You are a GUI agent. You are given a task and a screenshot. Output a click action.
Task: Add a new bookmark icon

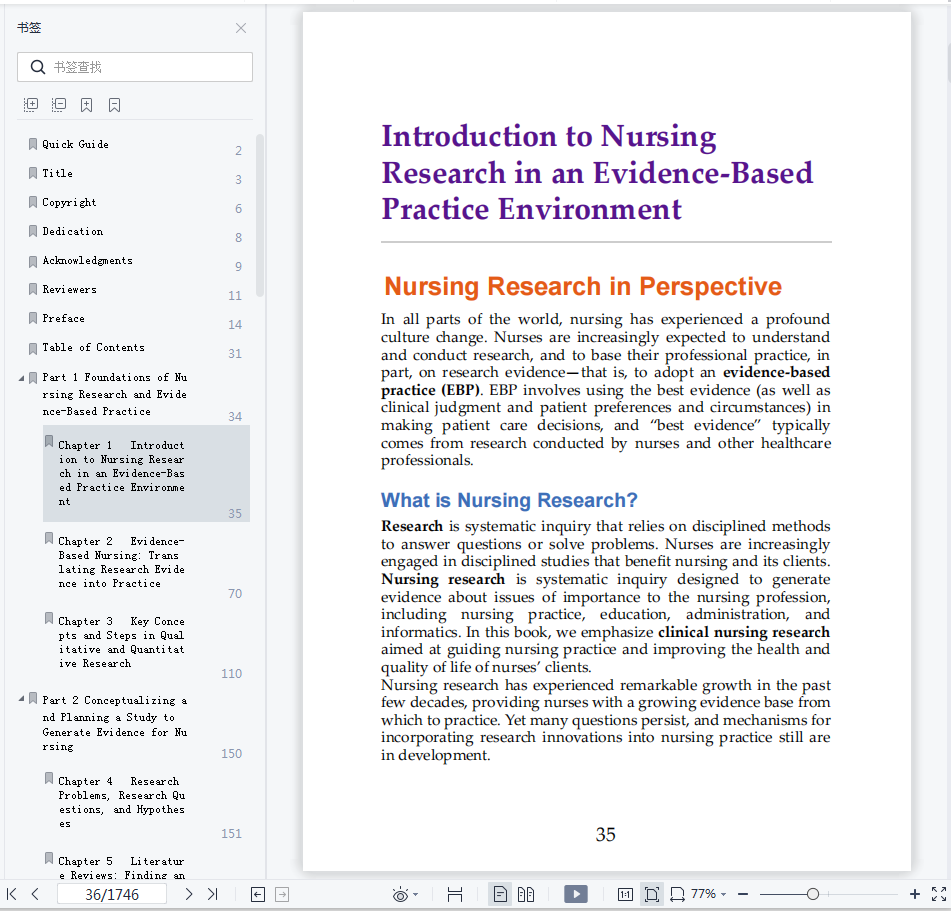click(x=87, y=105)
